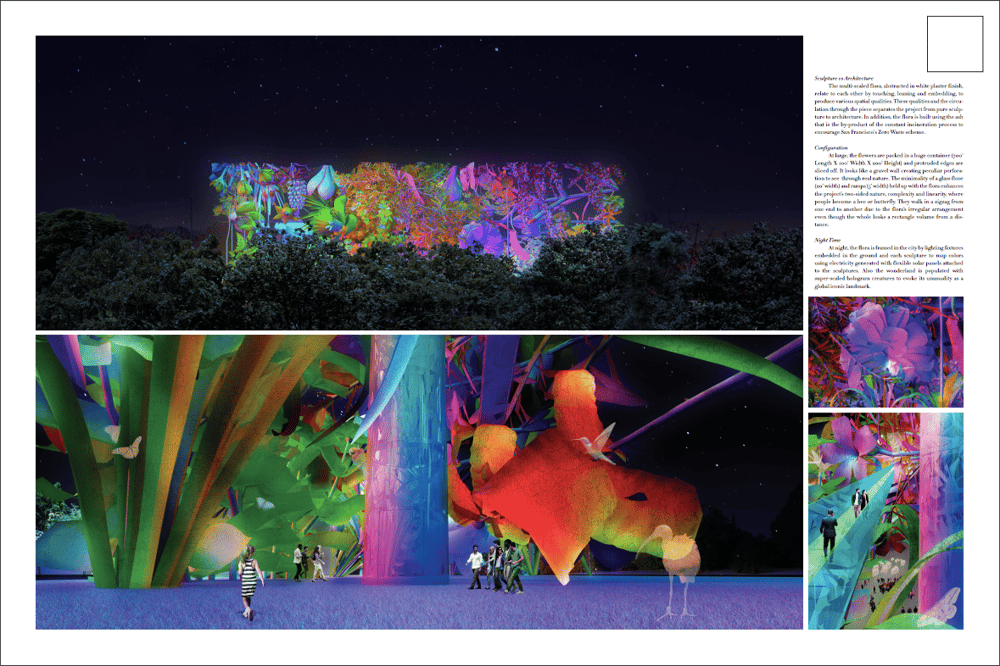Click the "Night Time" heading text
The width and height of the screenshot is (1000, 666).
point(828,240)
